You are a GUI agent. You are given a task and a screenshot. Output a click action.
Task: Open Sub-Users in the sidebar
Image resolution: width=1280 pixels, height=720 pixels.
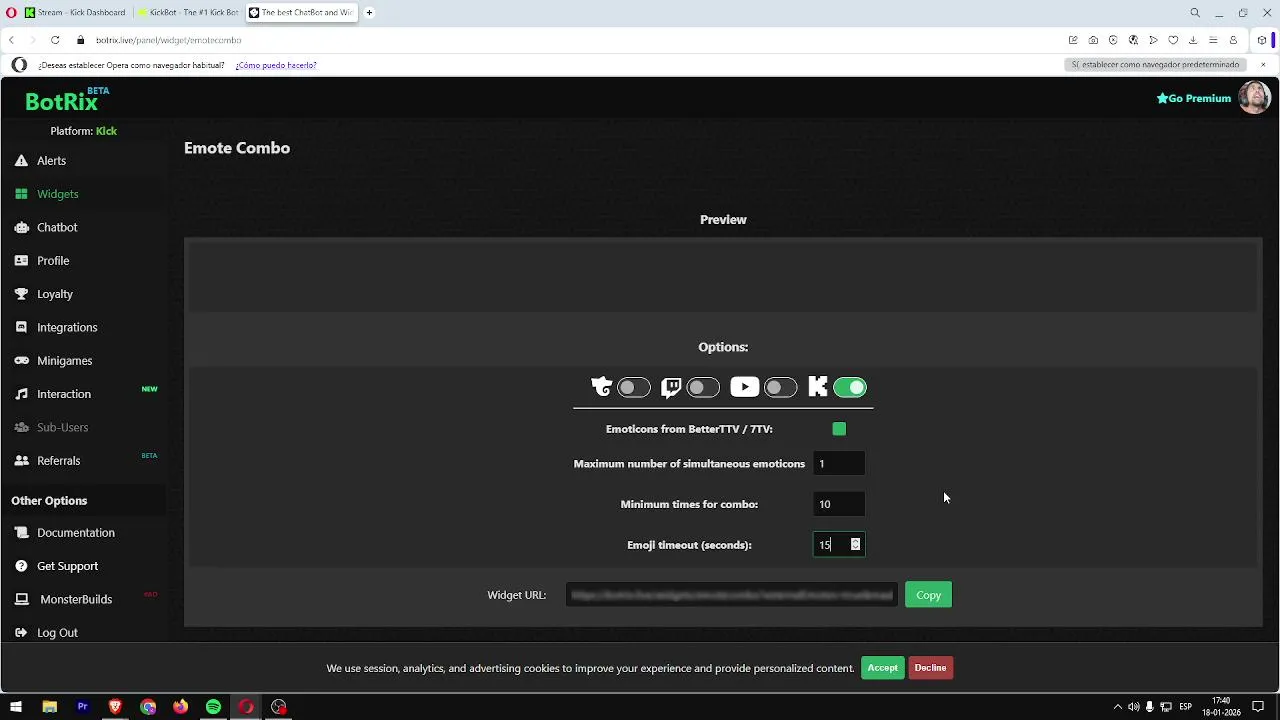pyautogui.click(x=62, y=427)
